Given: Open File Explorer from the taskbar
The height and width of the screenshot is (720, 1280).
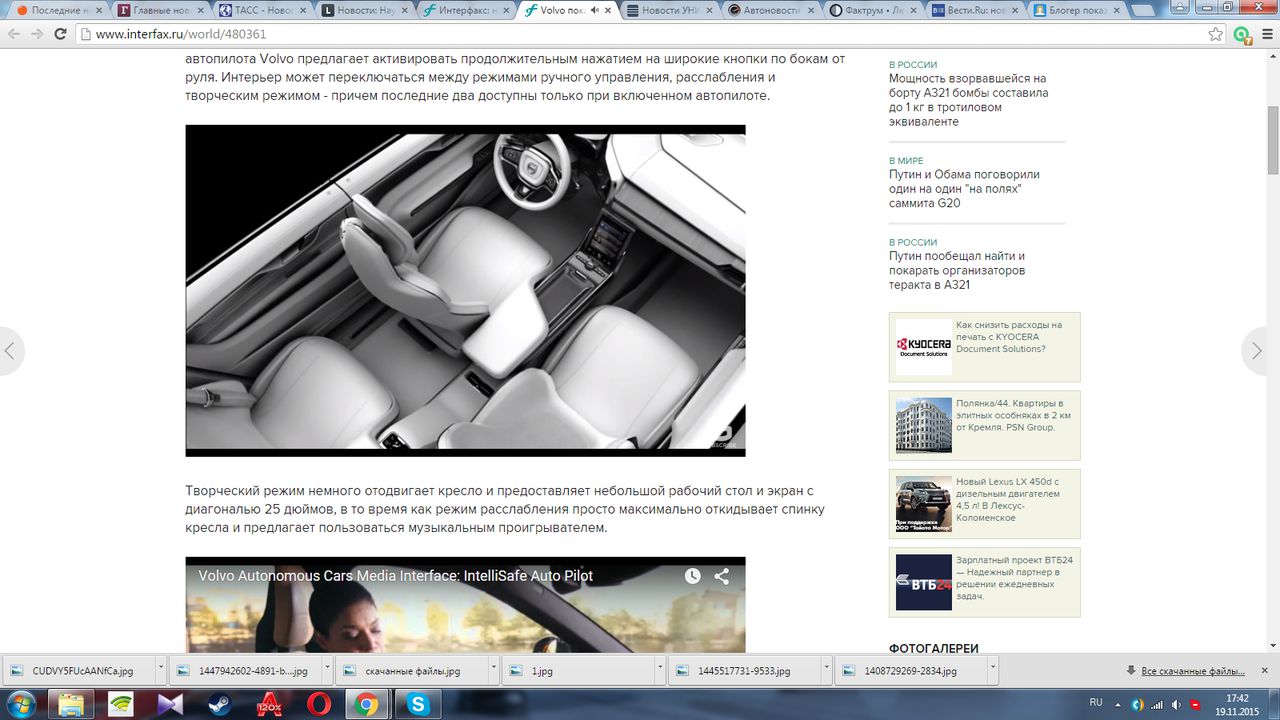Looking at the screenshot, I should pos(71,704).
